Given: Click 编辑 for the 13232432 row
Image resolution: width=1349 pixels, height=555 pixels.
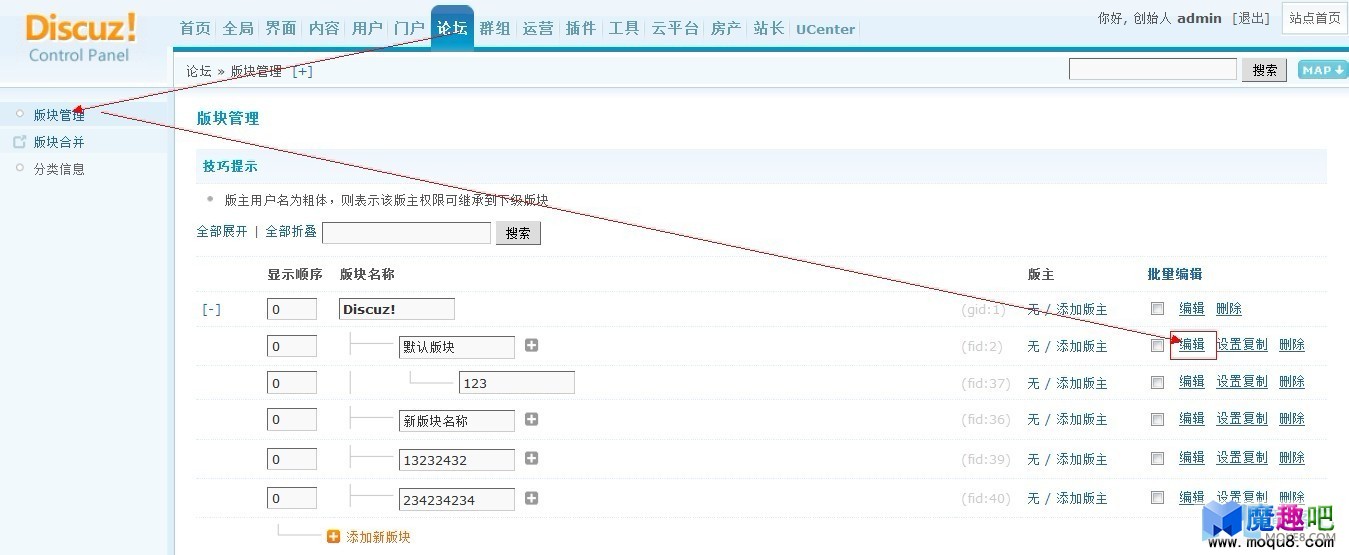Looking at the screenshot, I should [1192, 457].
